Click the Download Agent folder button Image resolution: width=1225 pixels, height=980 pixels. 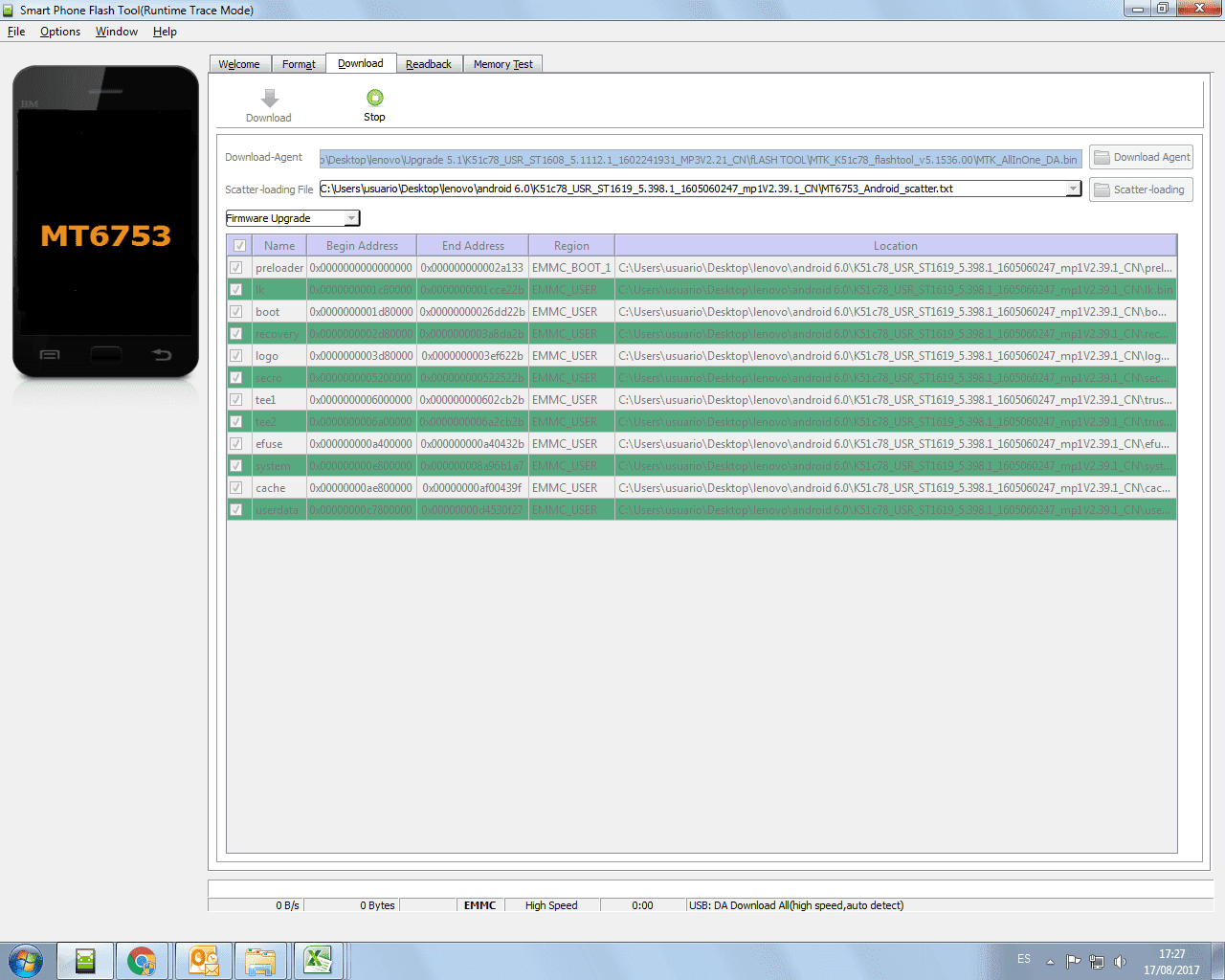point(1141,157)
